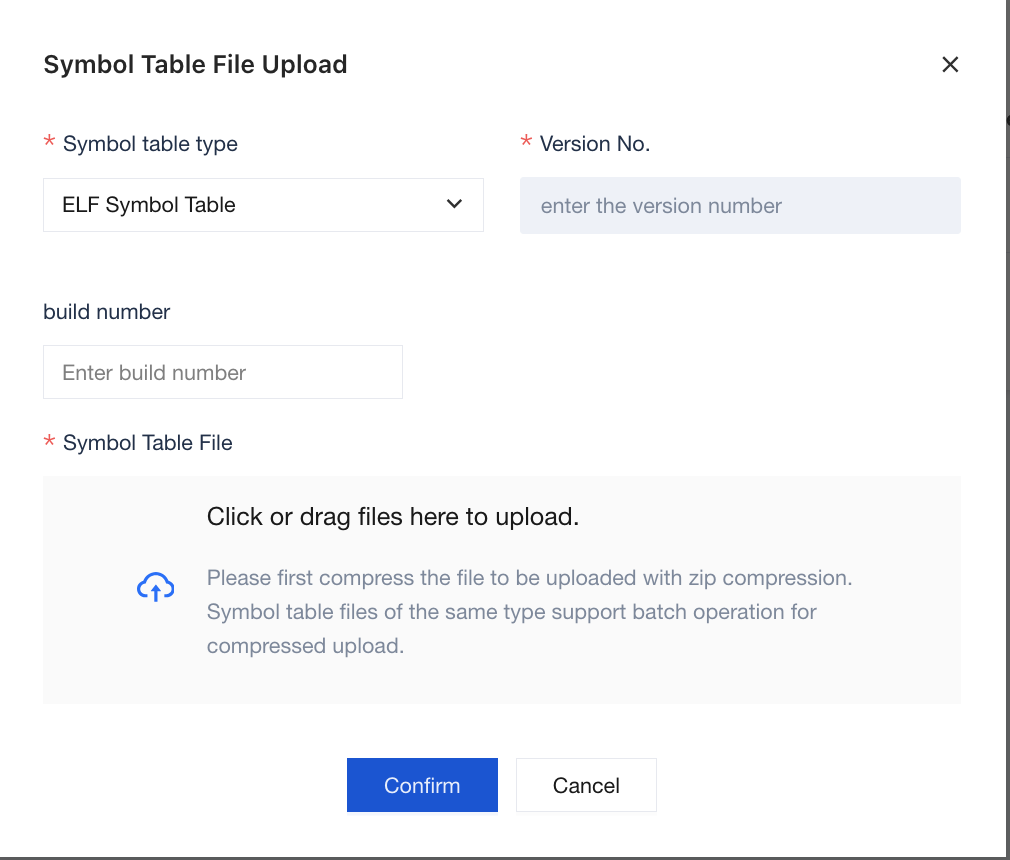Click the 'Click or drag files here' heading

[393, 517]
